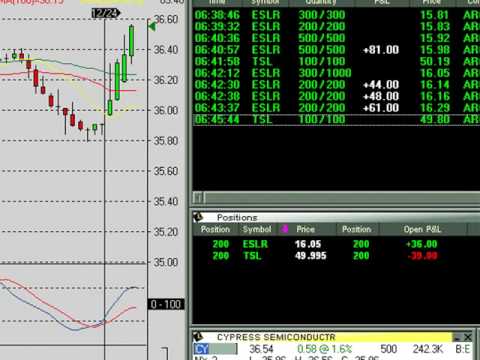
Task: Click the green price arrow marker on chart axis
Action: pos(152,26)
